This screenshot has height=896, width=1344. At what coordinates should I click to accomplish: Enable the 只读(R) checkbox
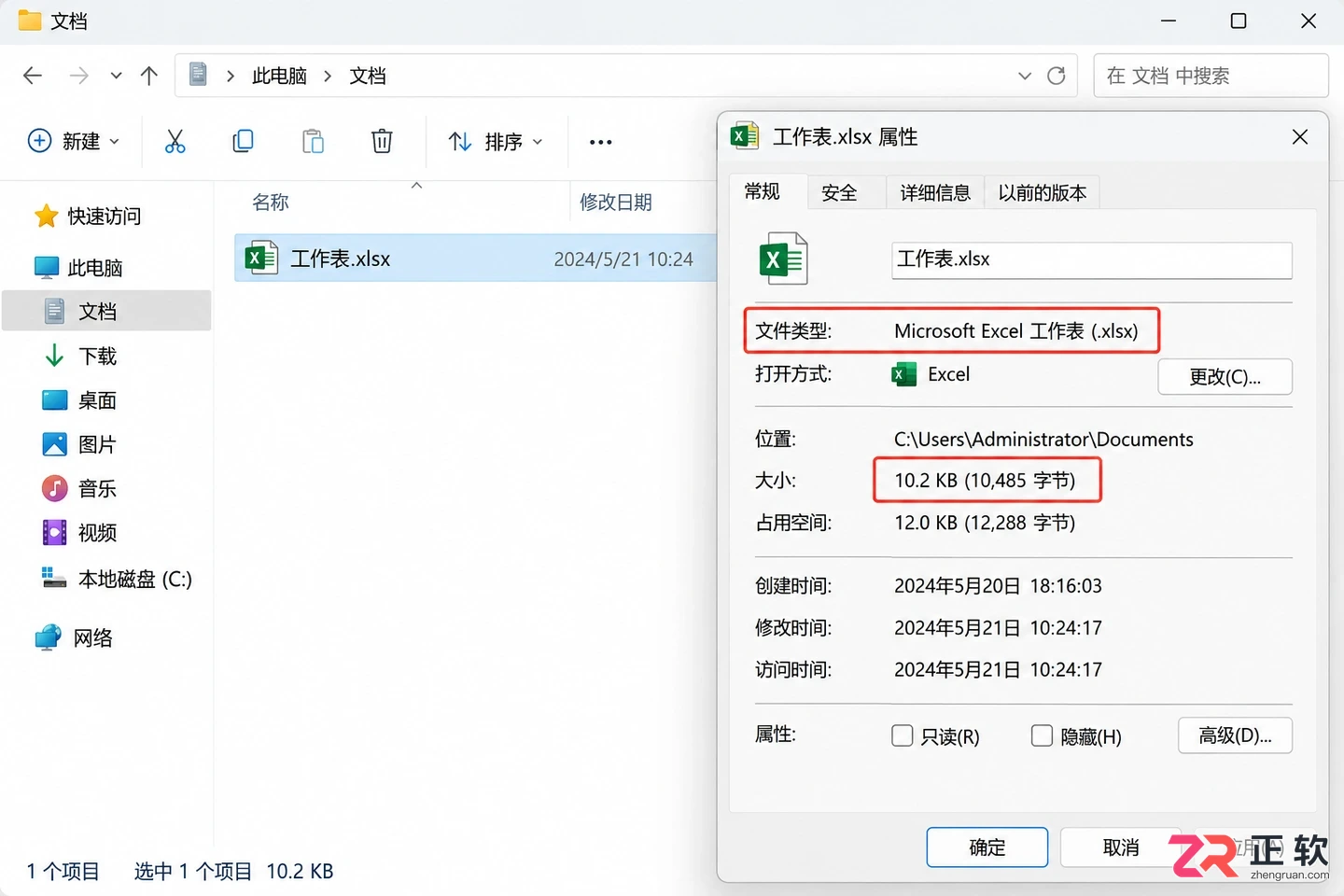[x=903, y=735]
